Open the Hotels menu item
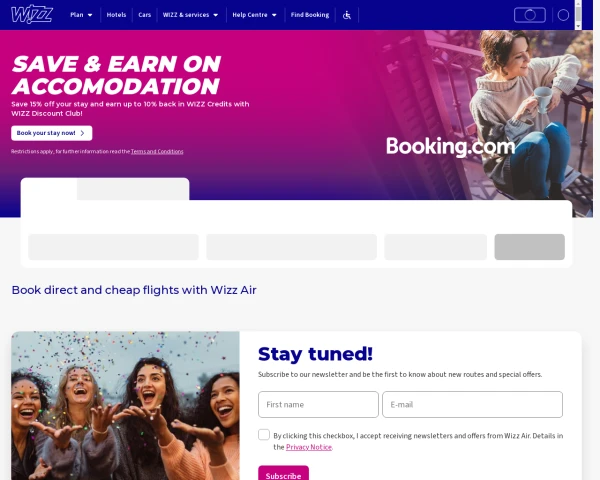This screenshot has width=600, height=480. [x=116, y=15]
